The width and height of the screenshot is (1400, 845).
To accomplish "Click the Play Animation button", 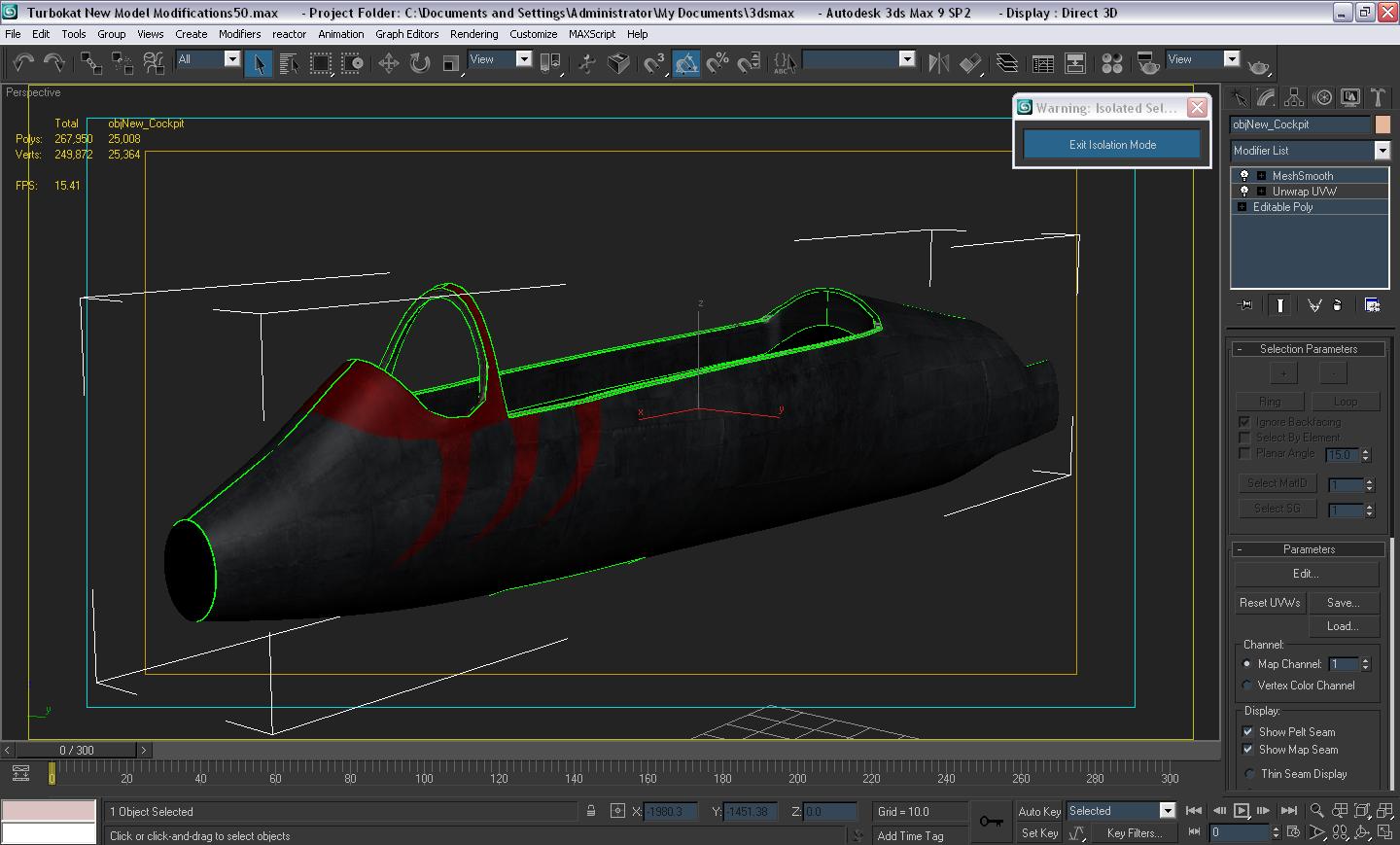I will click(x=1243, y=810).
